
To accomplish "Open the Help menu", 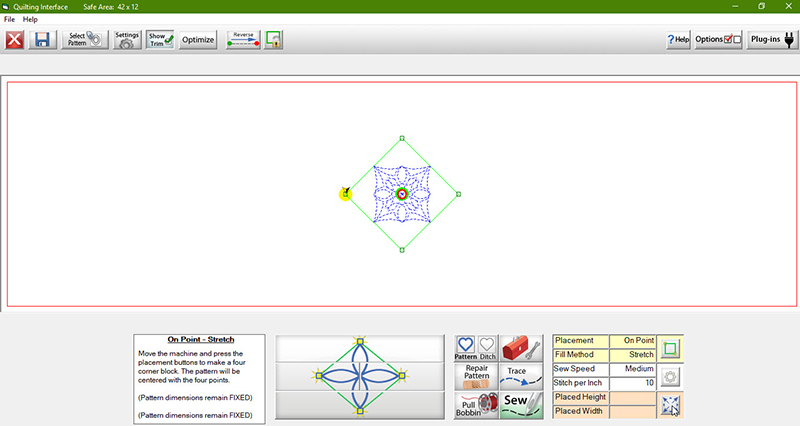I will (x=30, y=19).
